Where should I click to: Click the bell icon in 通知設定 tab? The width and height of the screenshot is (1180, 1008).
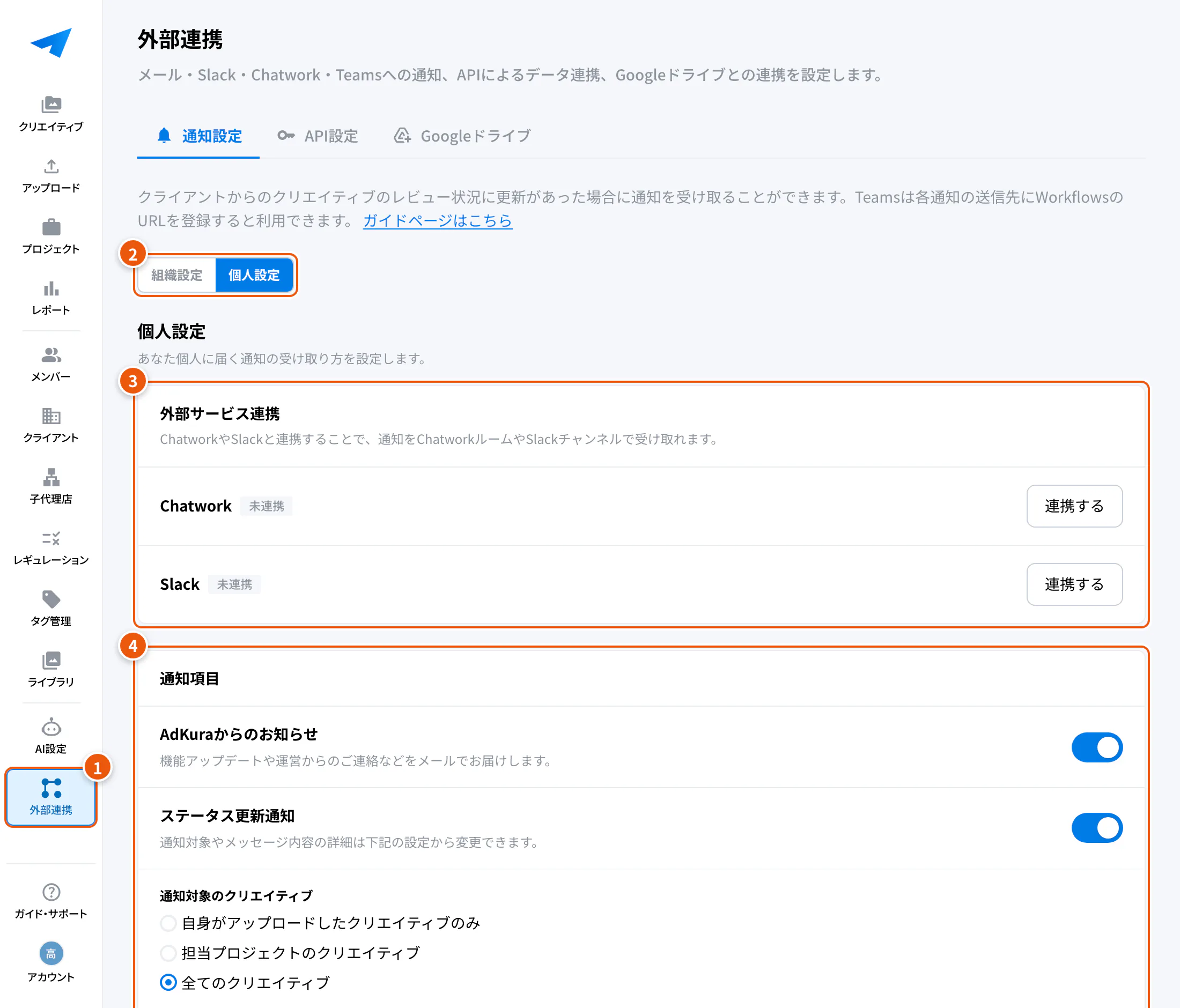pos(164,136)
